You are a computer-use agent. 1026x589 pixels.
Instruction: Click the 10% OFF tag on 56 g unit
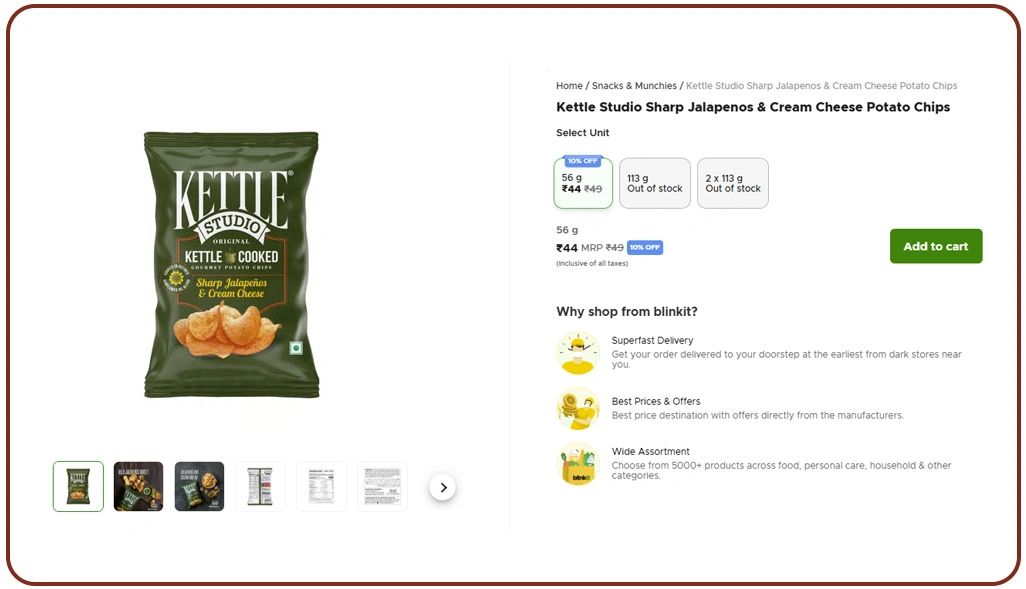[x=582, y=161]
